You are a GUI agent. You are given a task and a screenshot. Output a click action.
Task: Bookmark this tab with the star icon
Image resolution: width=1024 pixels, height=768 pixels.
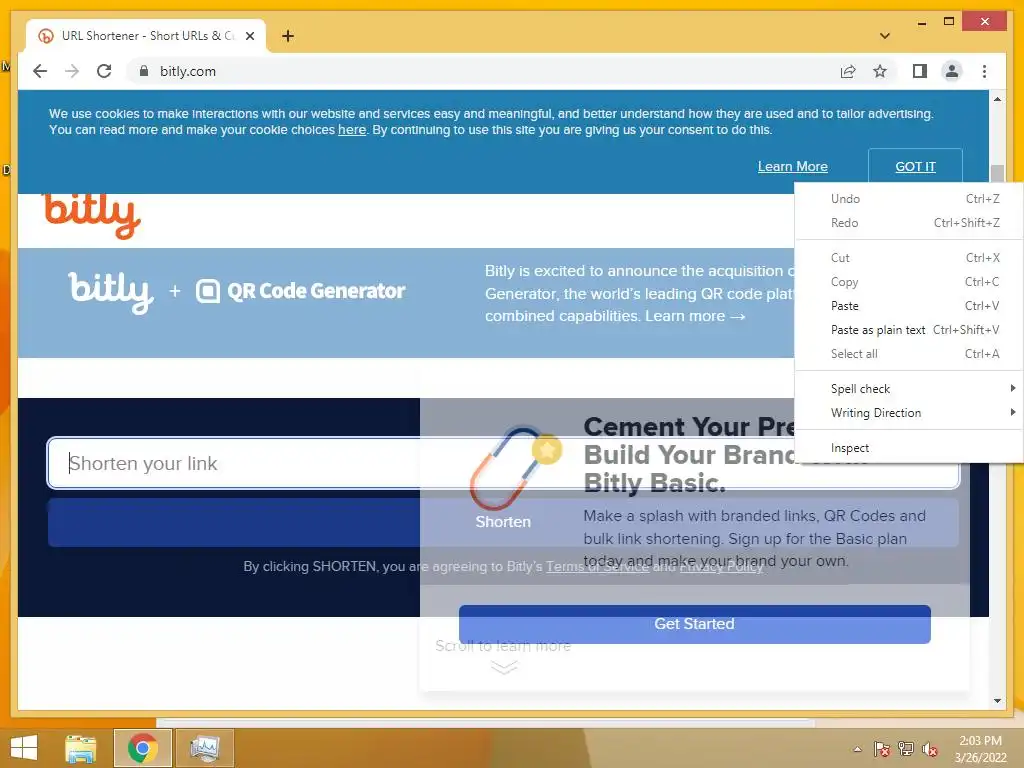coord(880,71)
